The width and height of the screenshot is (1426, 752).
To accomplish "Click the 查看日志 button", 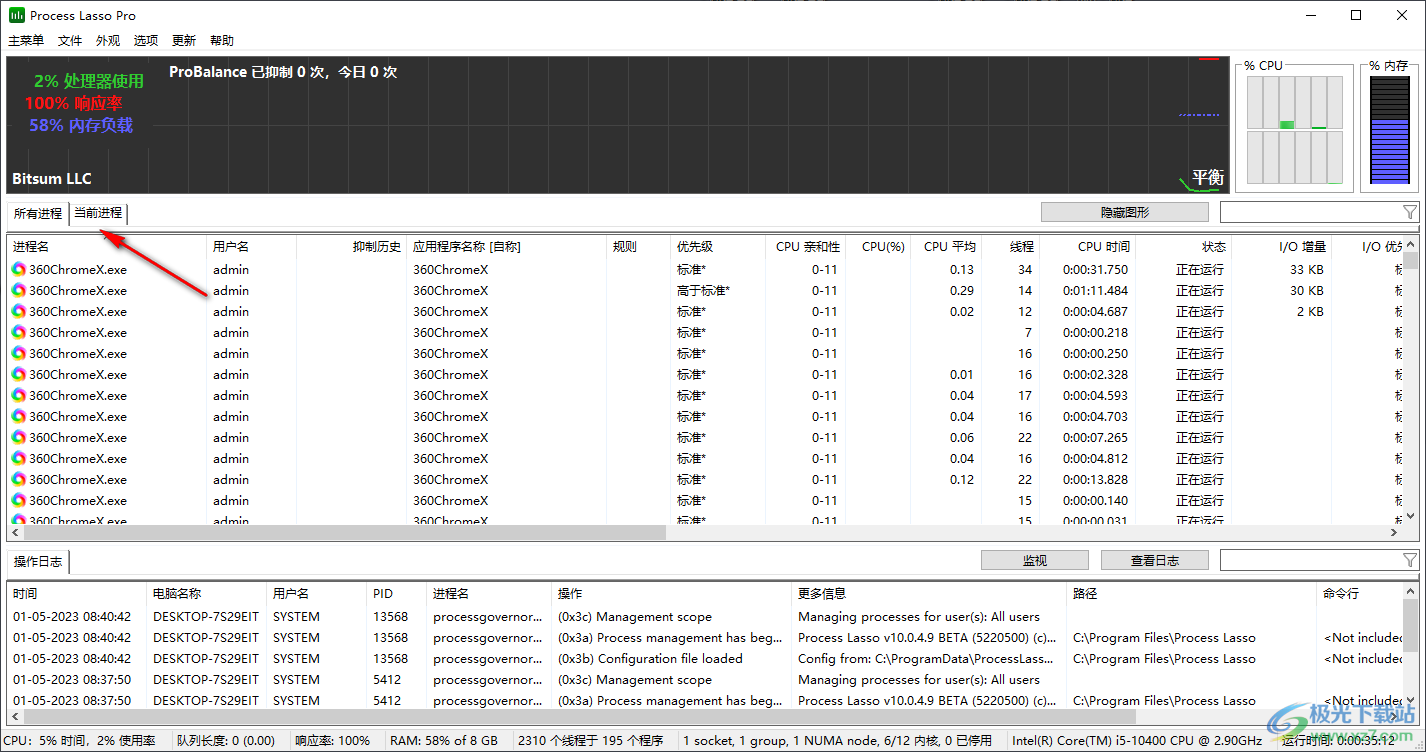I will (1155, 560).
